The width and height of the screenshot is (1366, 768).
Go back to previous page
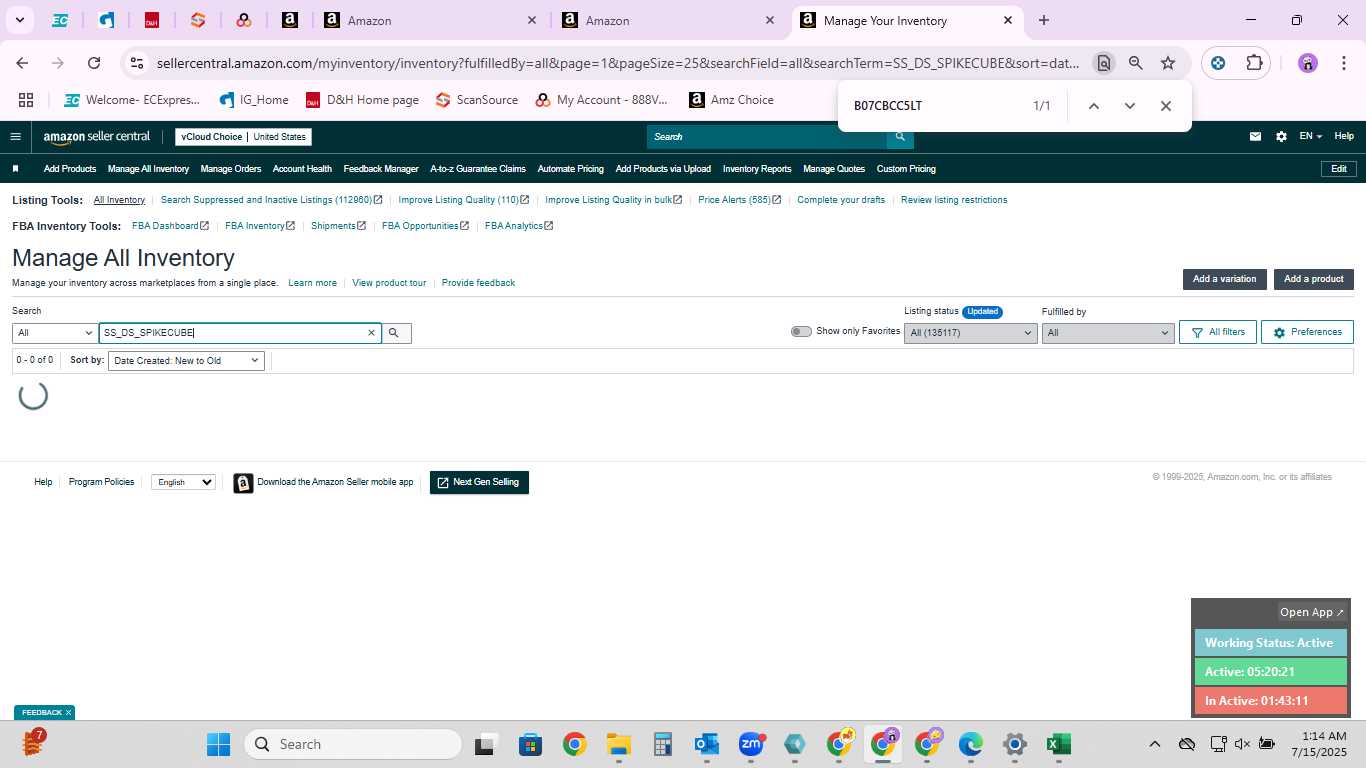pos(22,63)
